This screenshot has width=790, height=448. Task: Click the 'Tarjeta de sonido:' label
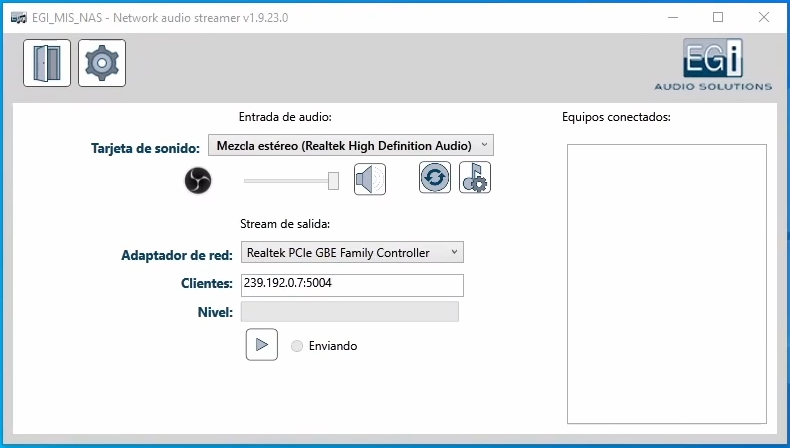point(145,148)
